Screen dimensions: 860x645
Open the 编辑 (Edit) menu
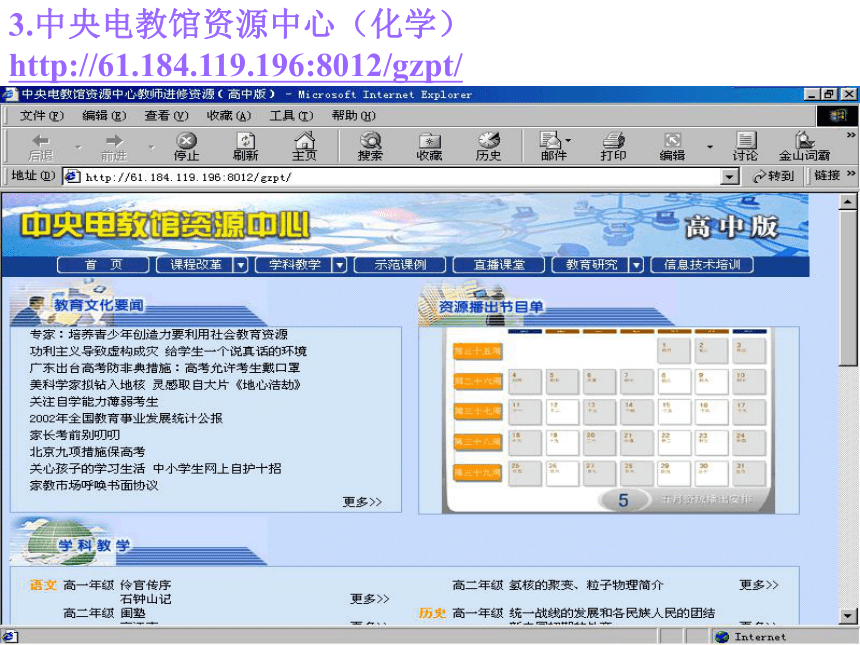pyautogui.click(x=104, y=116)
